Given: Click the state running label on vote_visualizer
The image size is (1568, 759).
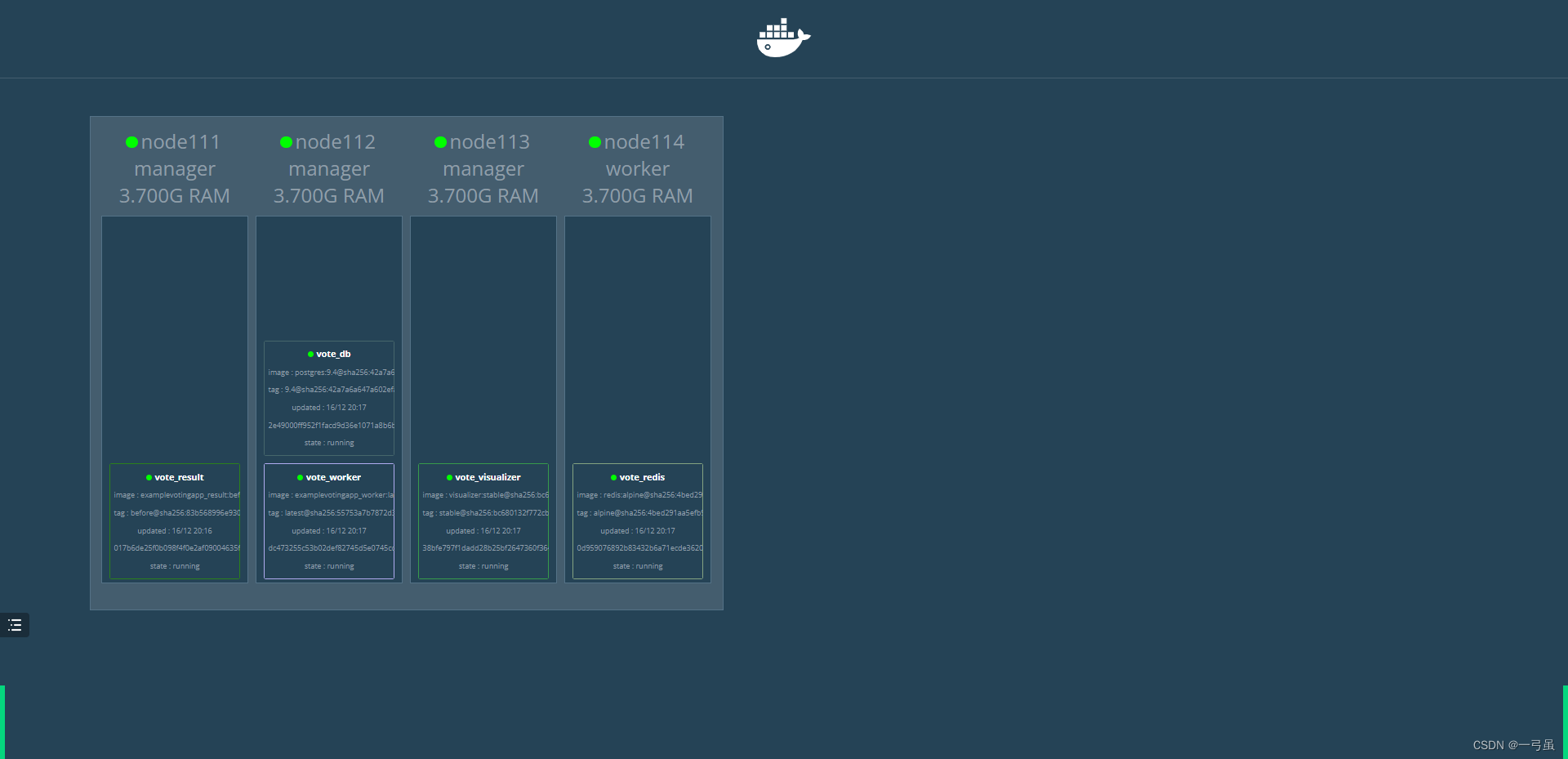Looking at the screenshot, I should [483, 565].
